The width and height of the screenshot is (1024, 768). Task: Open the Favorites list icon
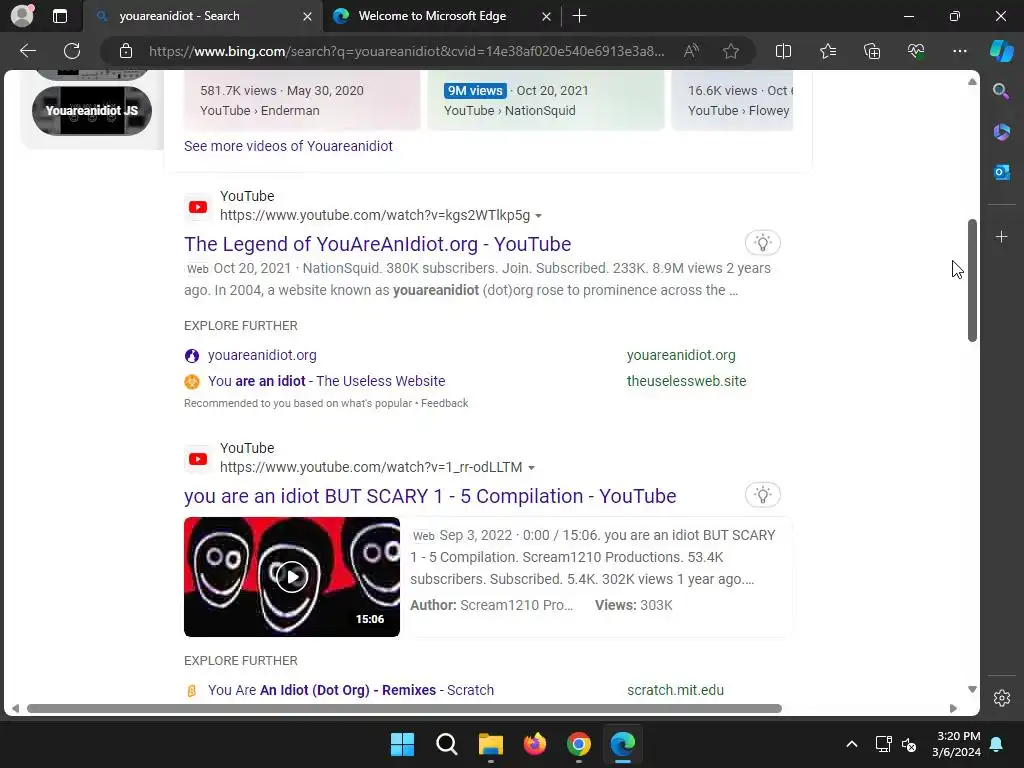(x=827, y=51)
